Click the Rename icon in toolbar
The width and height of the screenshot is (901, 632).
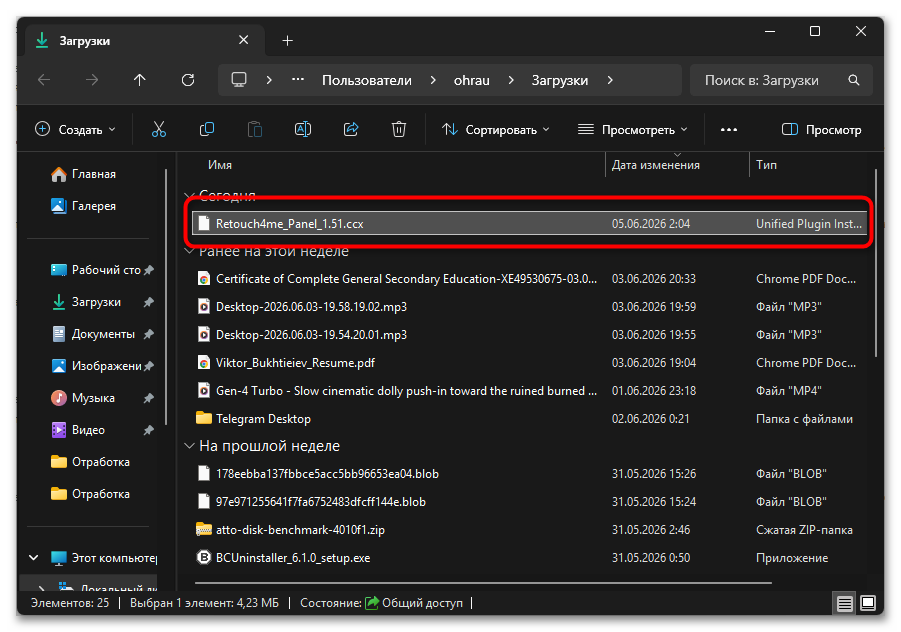[x=303, y=129]
